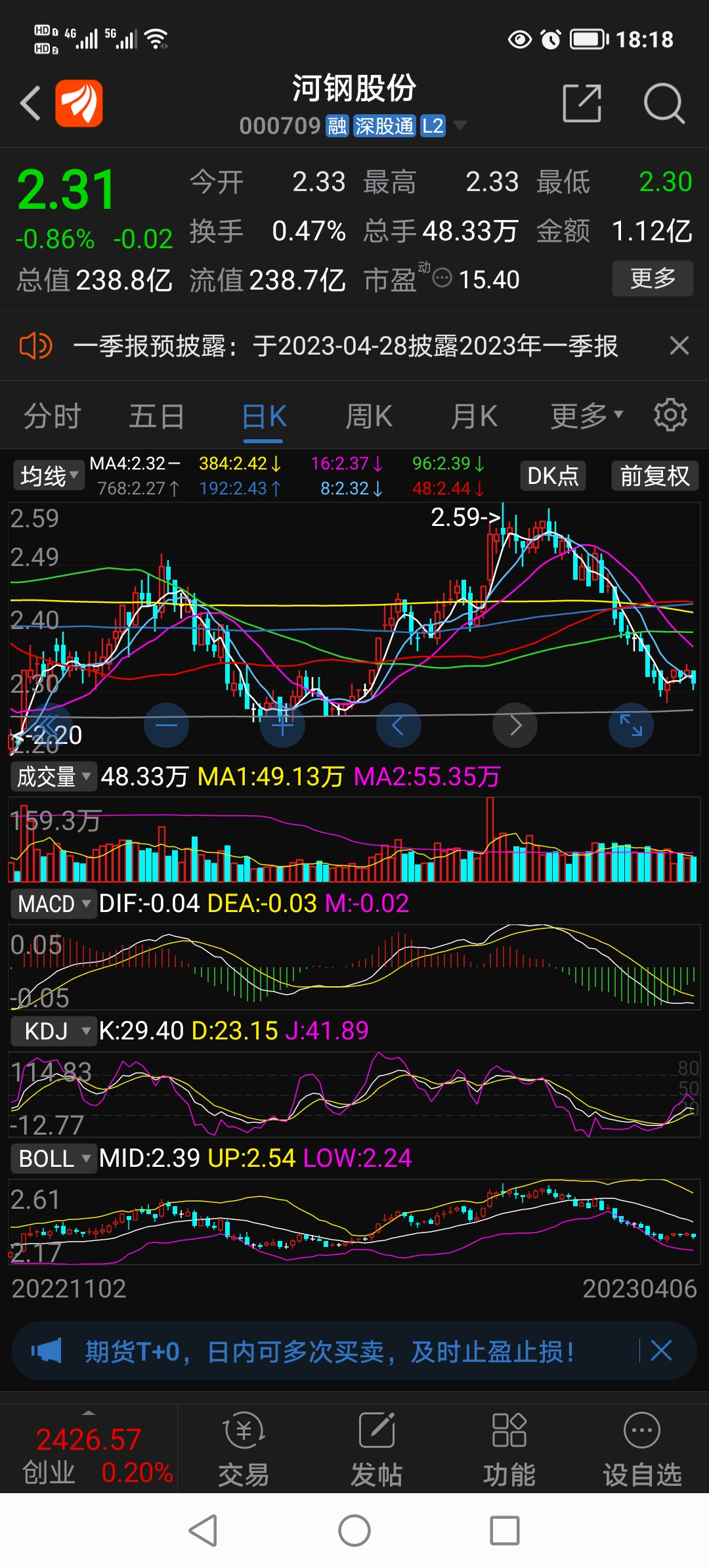Image resolution: width=709 pixels, height=1568 pixels.
Task: Tap the Android home navigation button
Action: coord(354,1531)
